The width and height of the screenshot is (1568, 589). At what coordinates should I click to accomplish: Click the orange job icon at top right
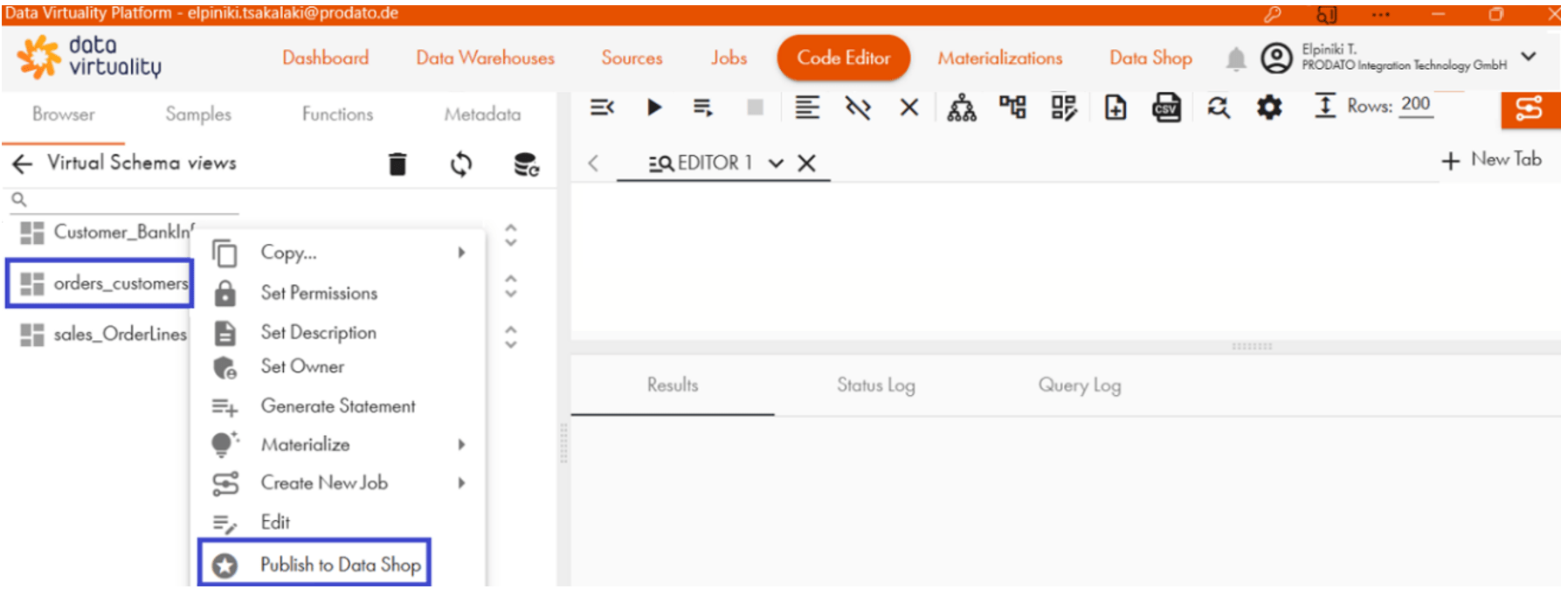[1529, 109]
